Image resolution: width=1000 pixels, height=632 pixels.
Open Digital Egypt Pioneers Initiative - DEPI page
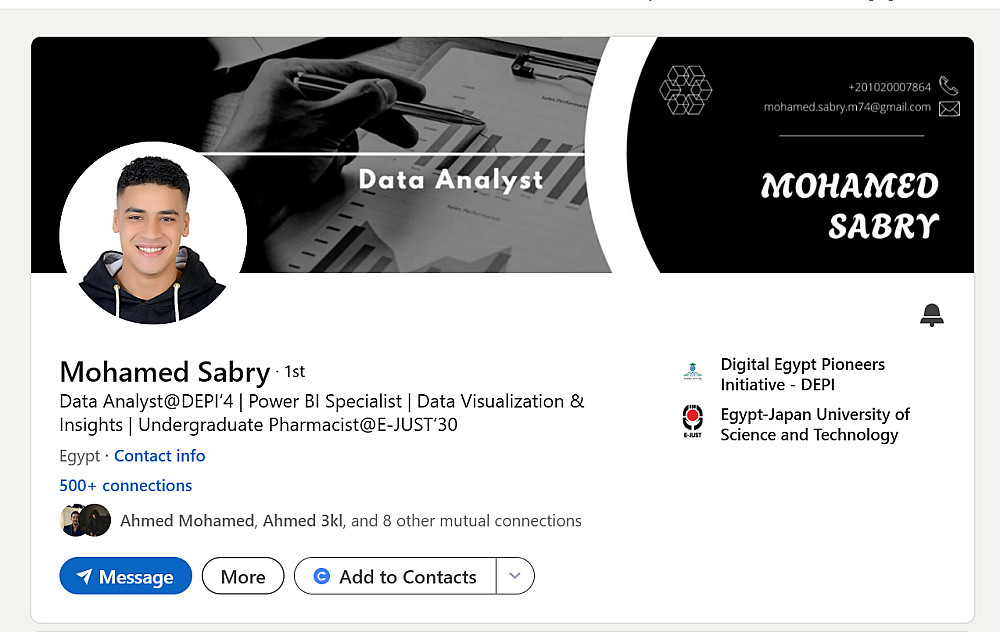click(802, 374)
